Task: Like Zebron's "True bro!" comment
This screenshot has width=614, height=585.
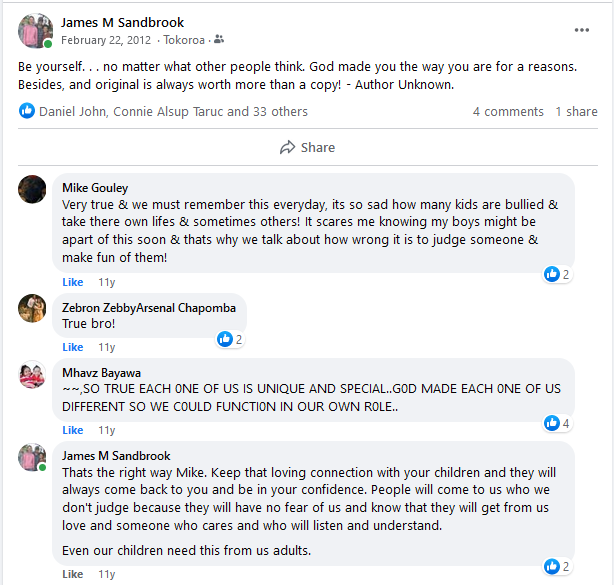Action: pos(73,347)
